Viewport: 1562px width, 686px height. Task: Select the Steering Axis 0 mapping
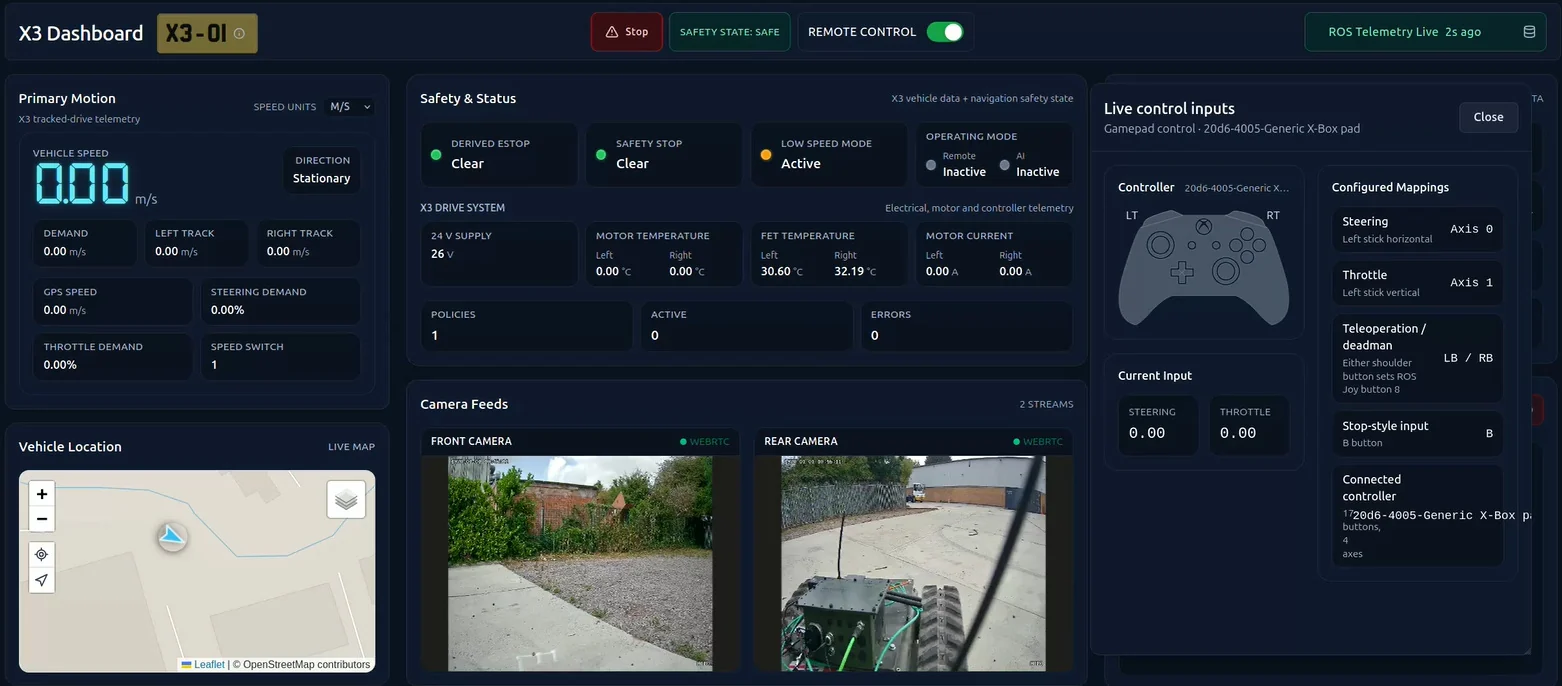(x=1417, y=230)
